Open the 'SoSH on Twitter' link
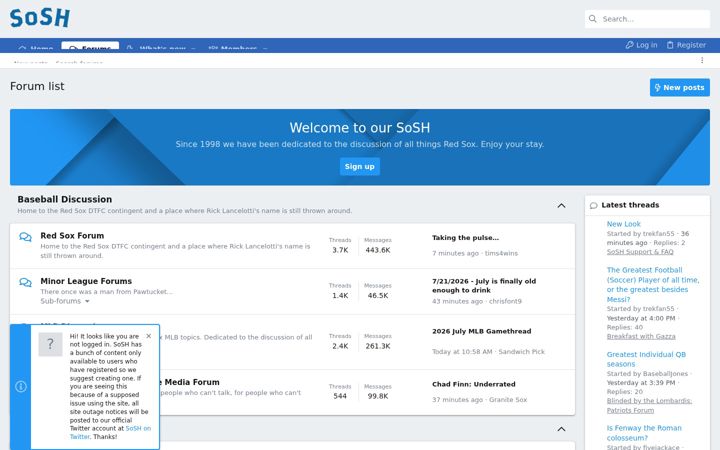Viewport: 720px width, 450px height. click(110, 433)
